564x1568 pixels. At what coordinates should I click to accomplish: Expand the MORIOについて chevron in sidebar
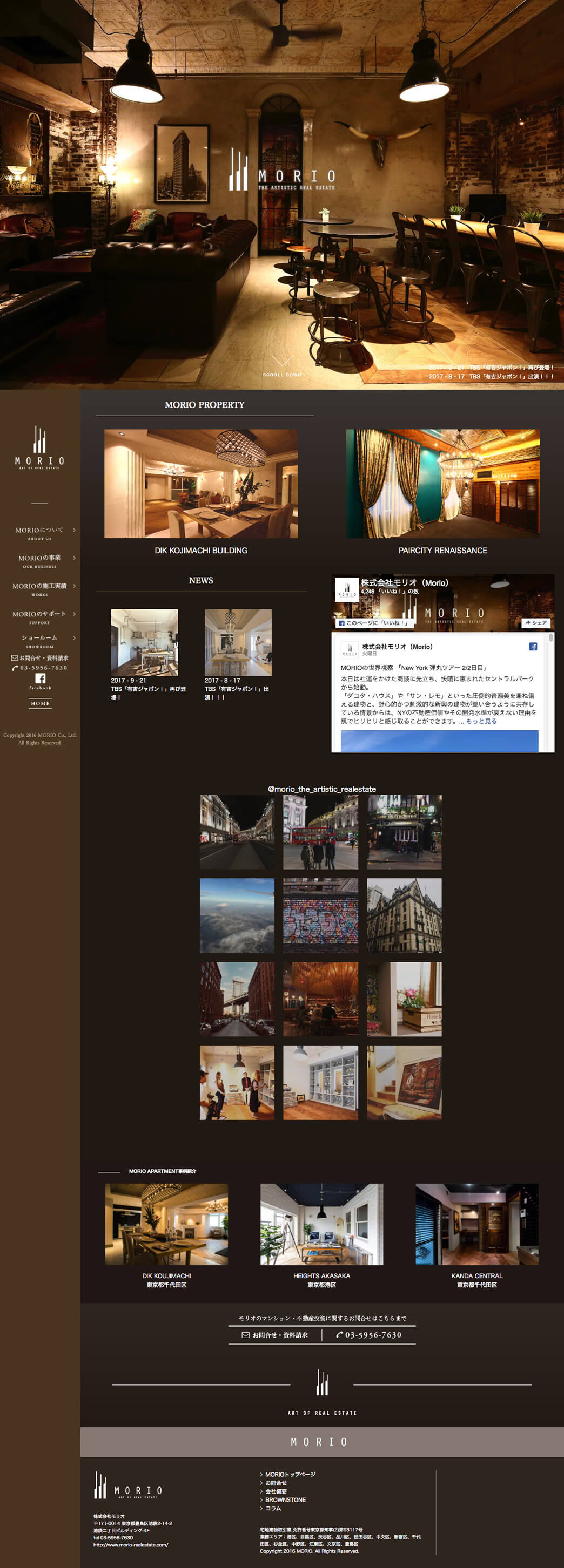75,530
